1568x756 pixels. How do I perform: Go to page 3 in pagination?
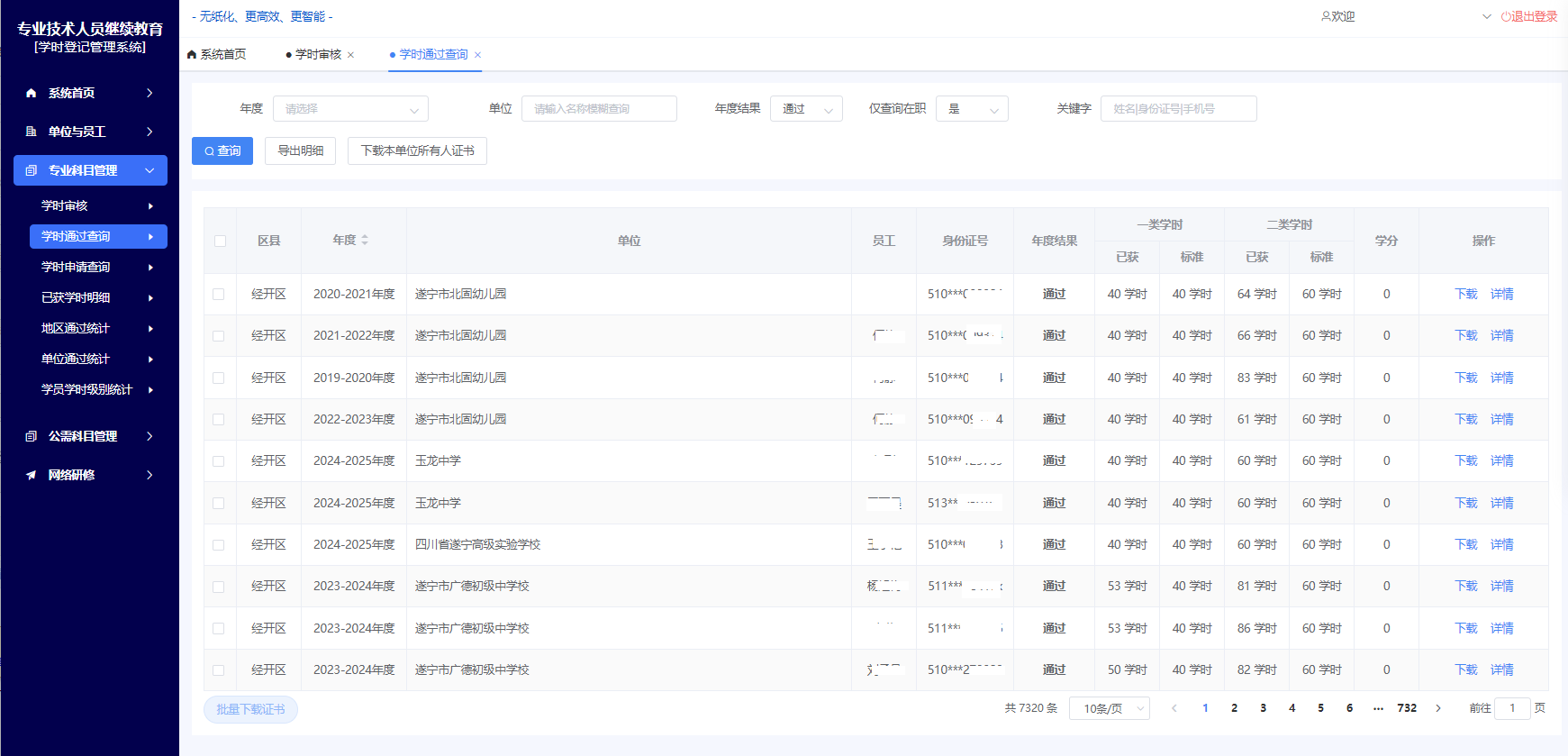[1263, 708]
